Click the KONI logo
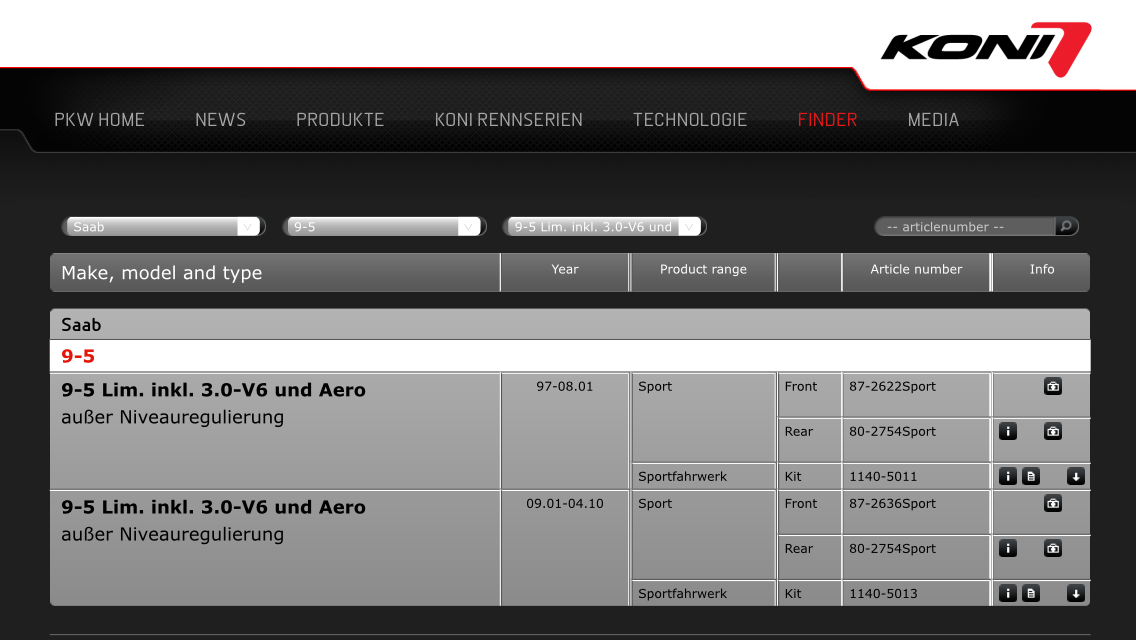Viewport: 1136px width, 640px height. coord(986,49)
